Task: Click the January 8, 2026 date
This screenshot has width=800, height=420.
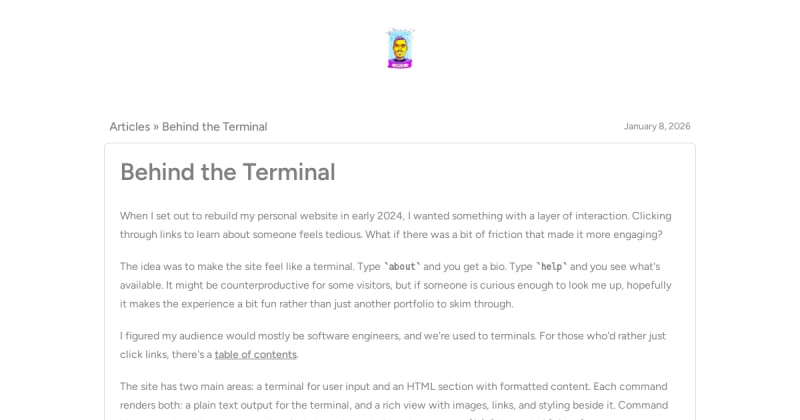Action: 657,127
